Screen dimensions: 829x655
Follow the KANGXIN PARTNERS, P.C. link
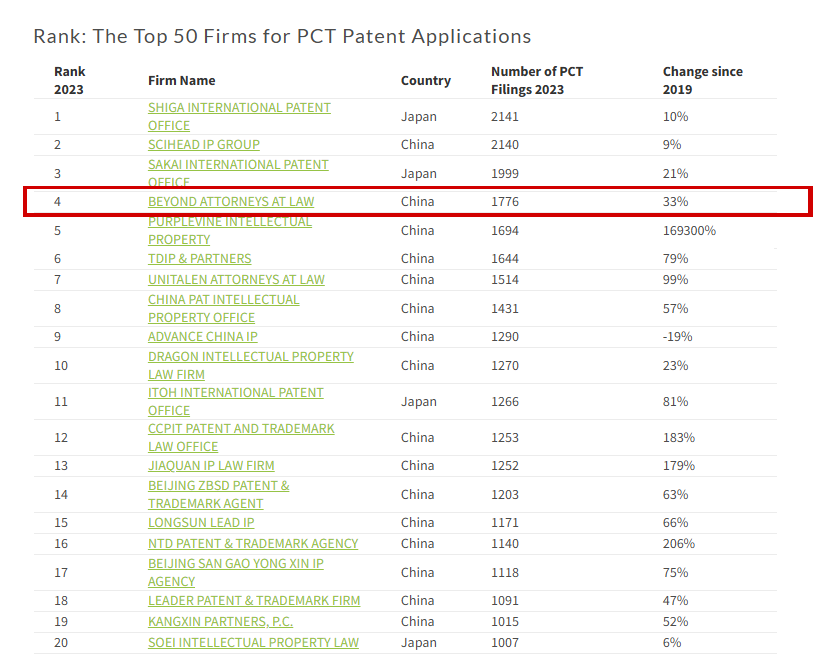(220, 622)
